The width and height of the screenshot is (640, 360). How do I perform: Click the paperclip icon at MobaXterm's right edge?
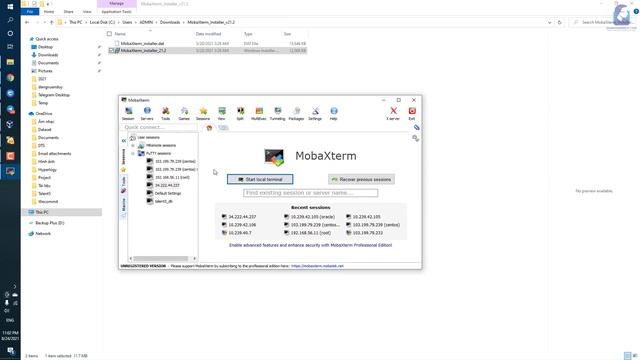pyautogui.click(x=416, y=127)
